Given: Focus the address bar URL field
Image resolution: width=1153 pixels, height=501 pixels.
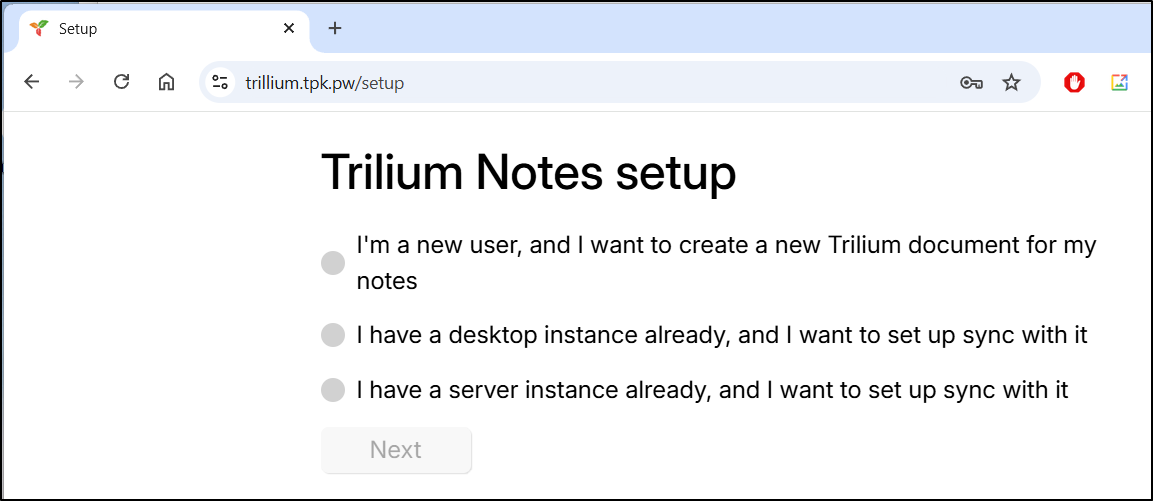Looking at the screenshot, I should pyautogui.click(x=588, y=82).
